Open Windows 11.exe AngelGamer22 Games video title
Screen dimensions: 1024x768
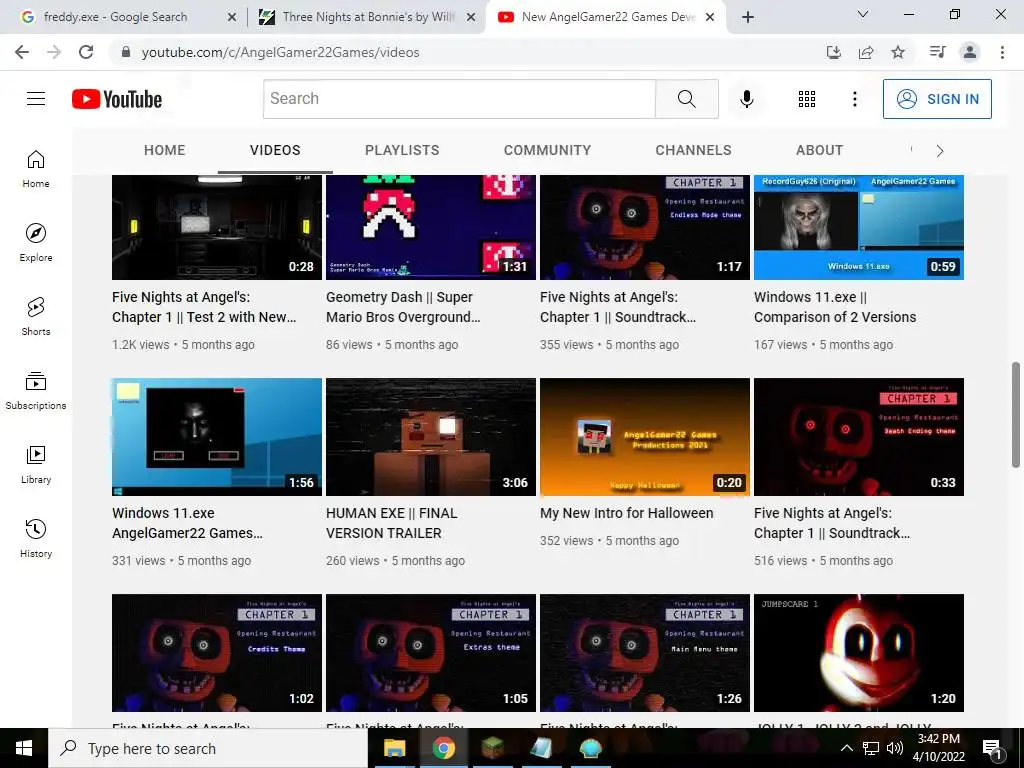tap(187, 523)
